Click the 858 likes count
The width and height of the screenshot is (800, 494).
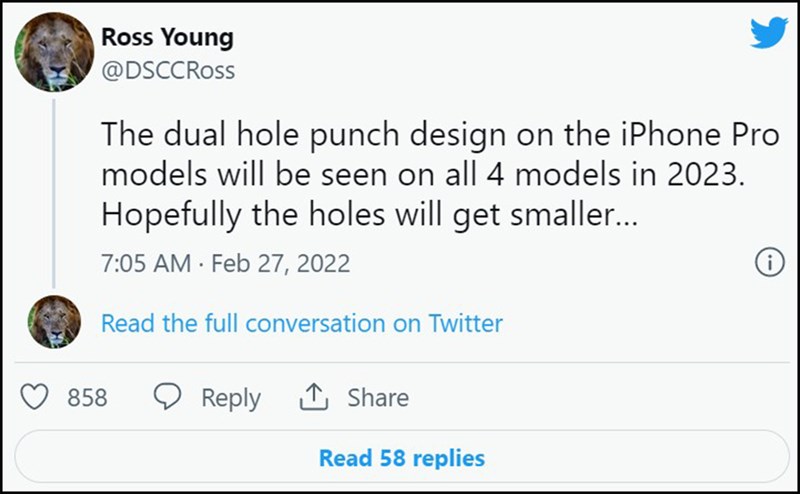(87, 398)
